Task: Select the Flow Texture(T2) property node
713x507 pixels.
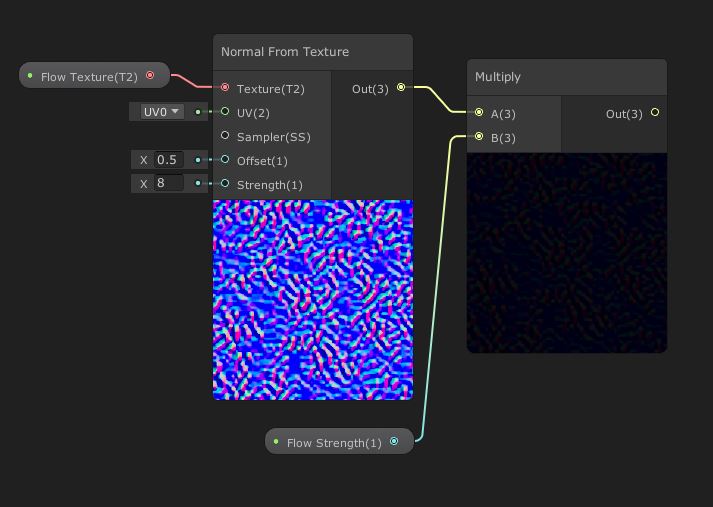Action: (88, 77)
